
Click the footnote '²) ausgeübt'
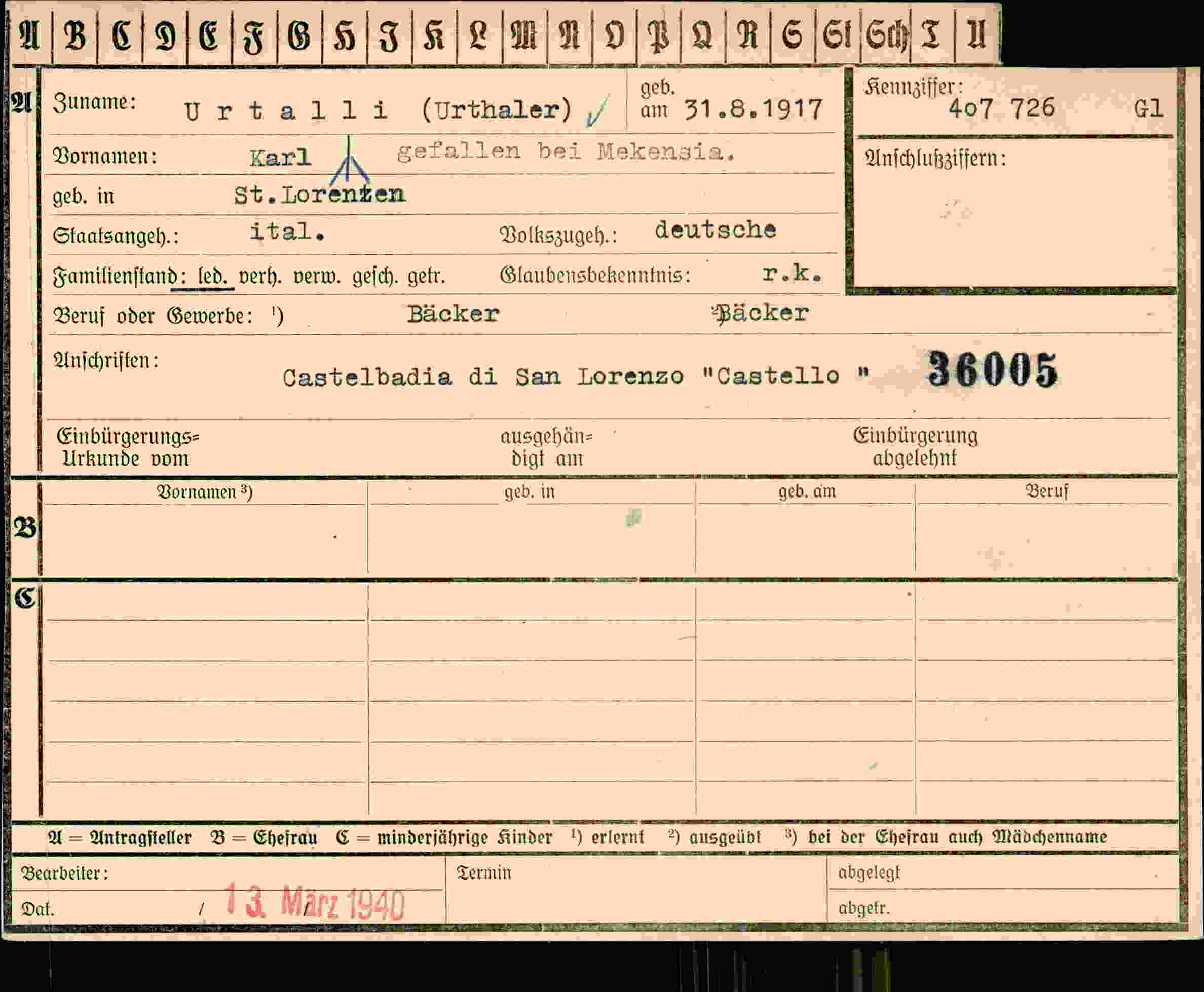click(714, 837)
